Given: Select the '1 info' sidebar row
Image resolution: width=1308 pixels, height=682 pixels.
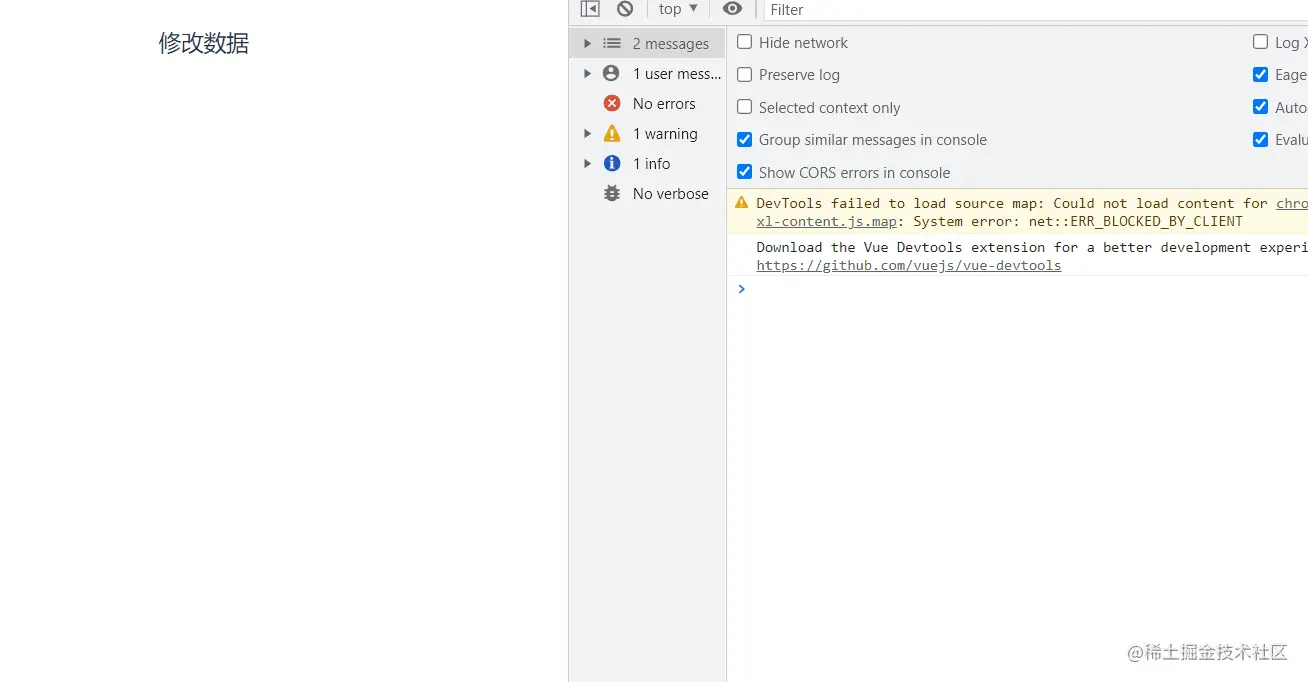Looking at the screenshot, I should (647, 164).
